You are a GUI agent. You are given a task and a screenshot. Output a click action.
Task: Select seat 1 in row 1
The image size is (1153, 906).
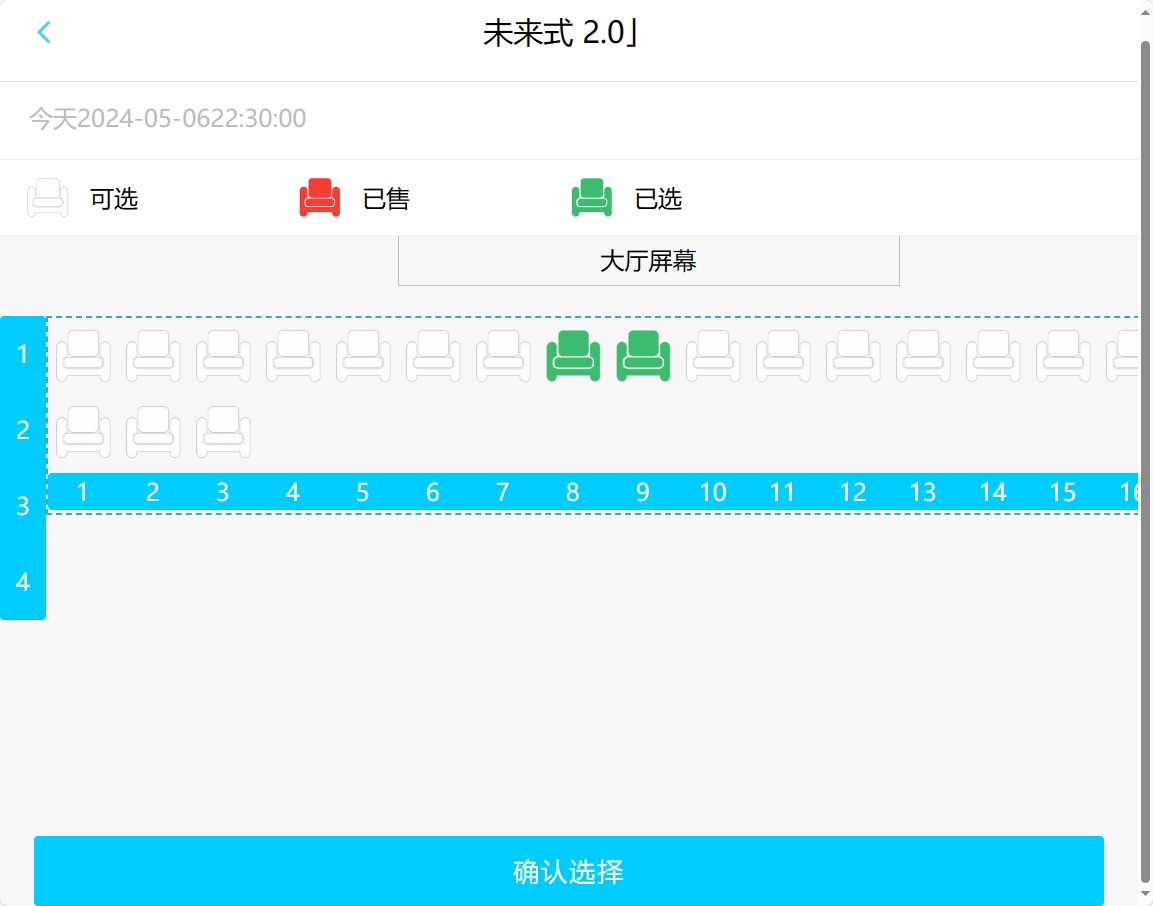(82, 355)
